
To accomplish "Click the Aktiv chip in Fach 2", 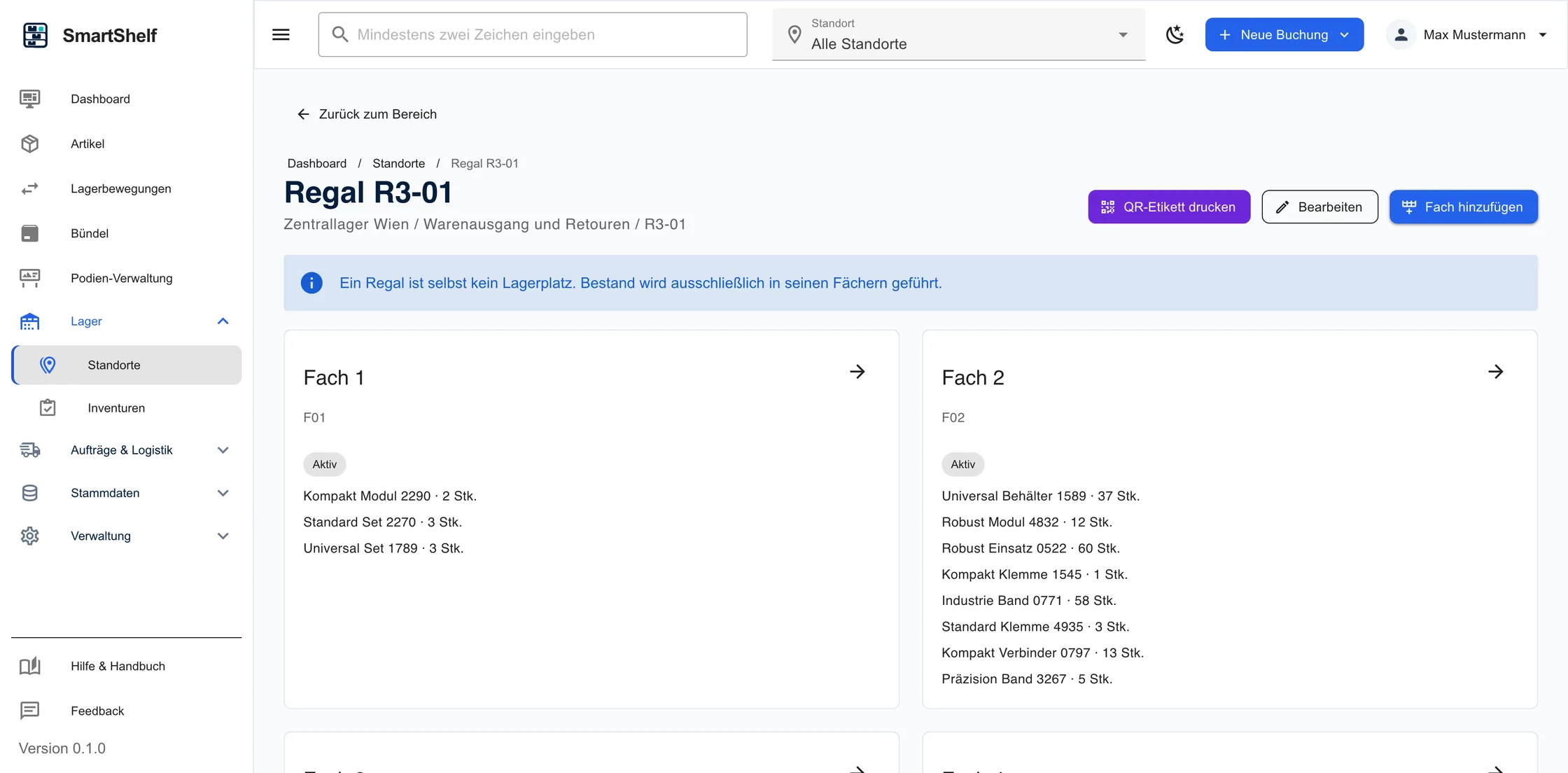I will 963,464.
